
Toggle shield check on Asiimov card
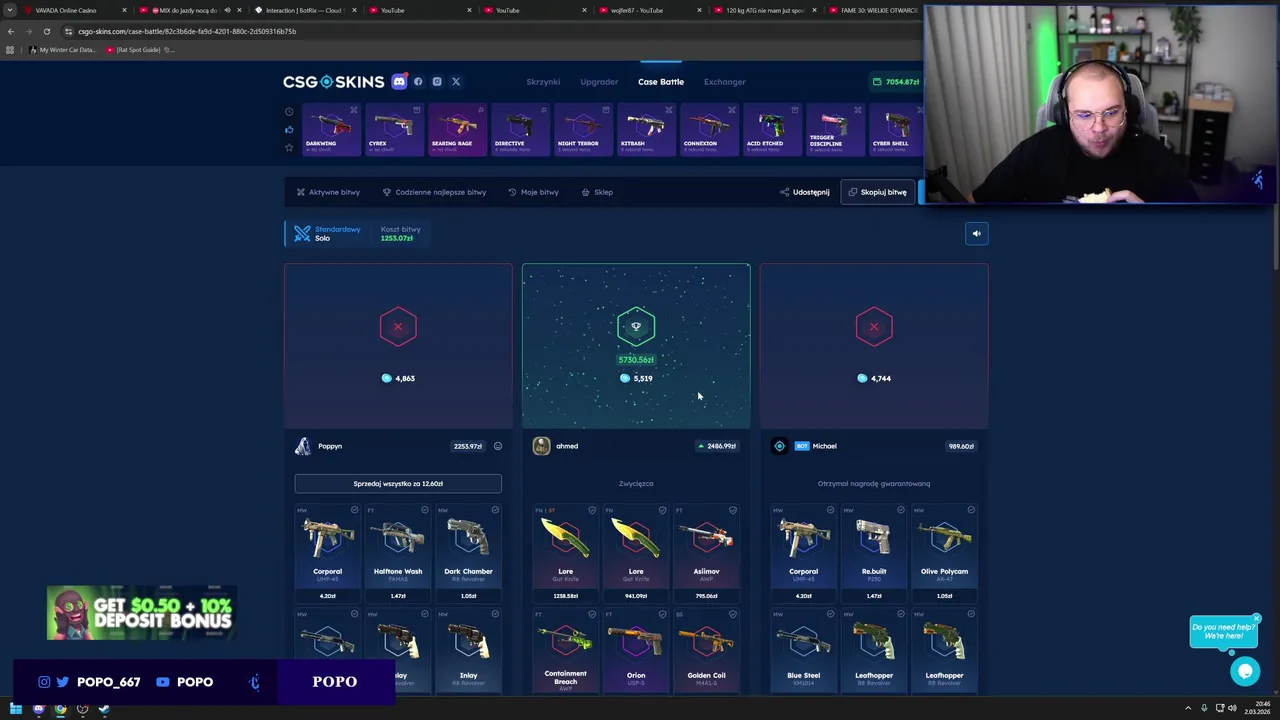point(733,510)
